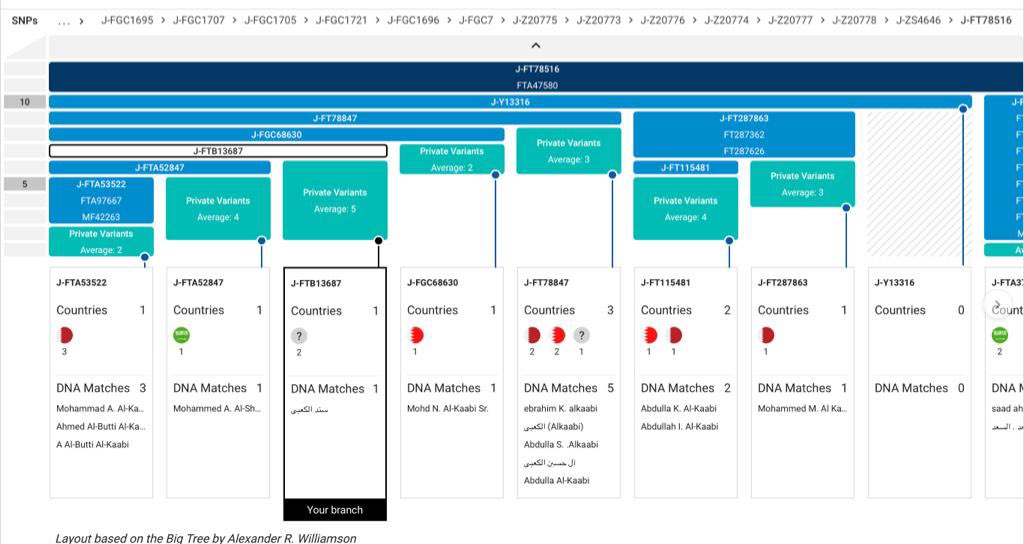Select J-FGC7 breadcrumb
The image size is (1024, 544).
click(x=476, y=20)
